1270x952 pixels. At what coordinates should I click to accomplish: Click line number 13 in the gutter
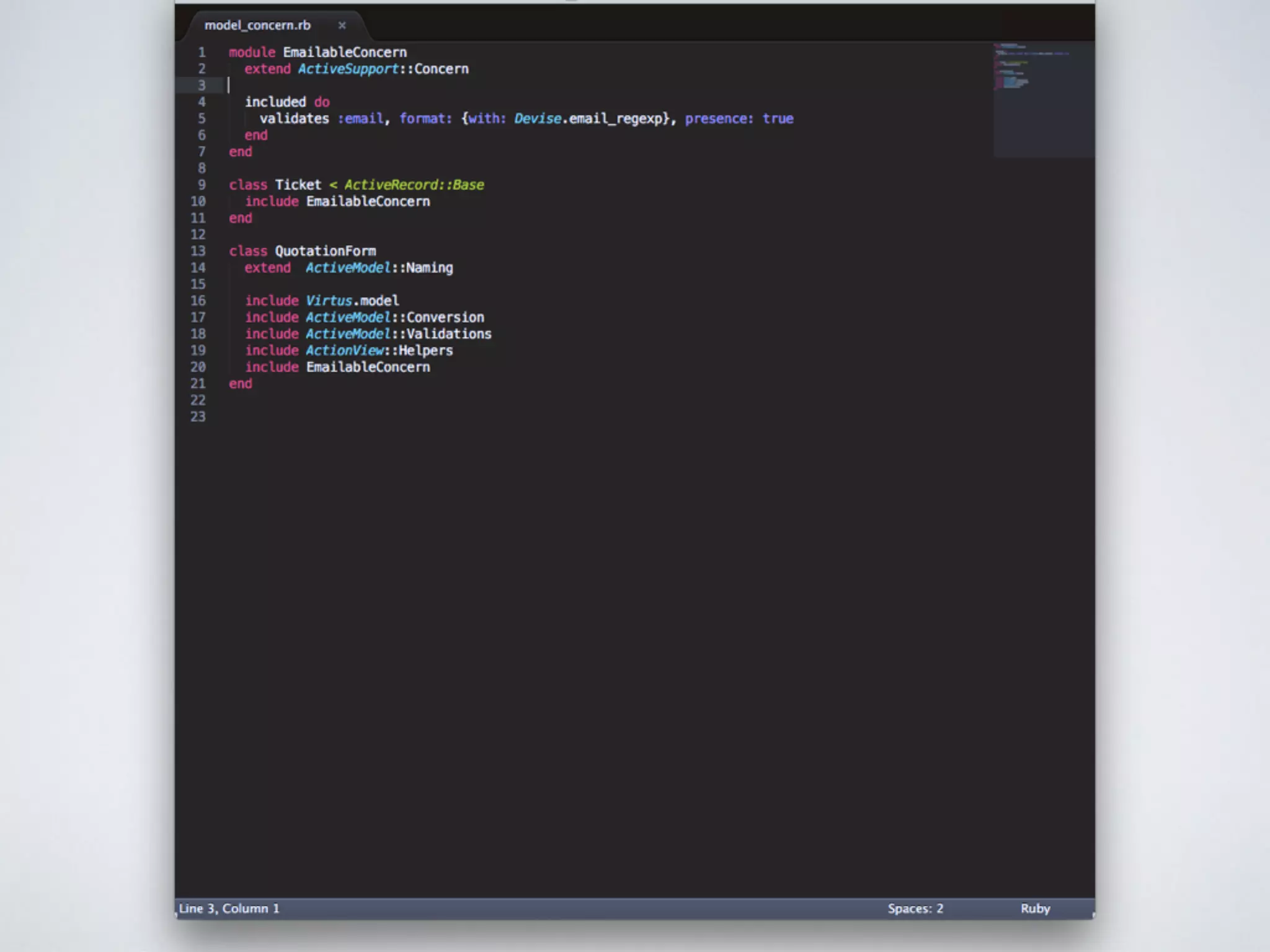tap(198, 251)
